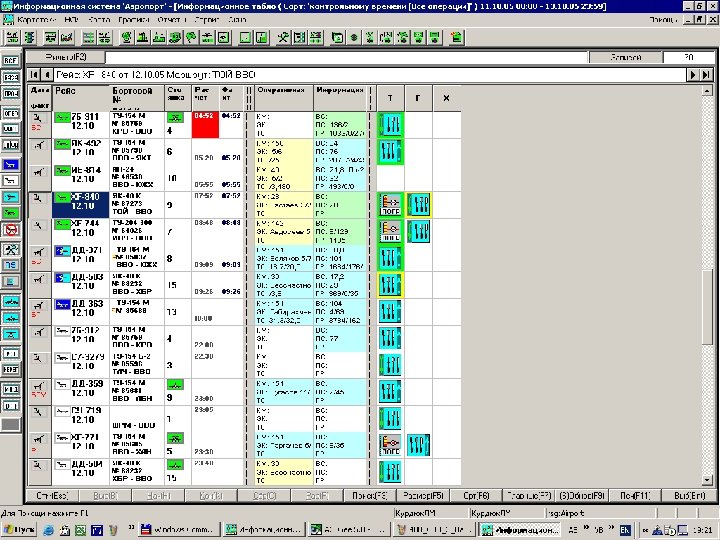Click the last green-yellow icon in top toolbar
The width and height of the screenshot is (720, 540).
click(x=456, y=37)
